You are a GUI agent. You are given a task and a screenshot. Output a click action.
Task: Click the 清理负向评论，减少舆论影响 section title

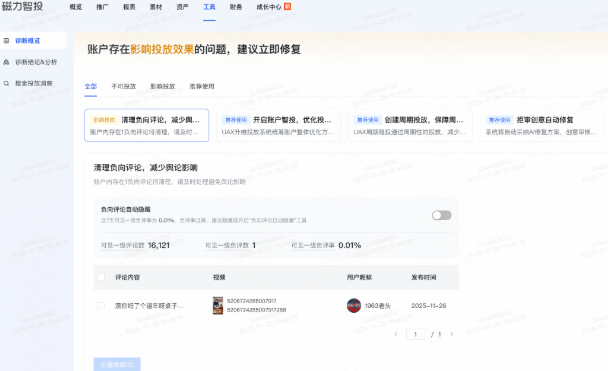145,167
